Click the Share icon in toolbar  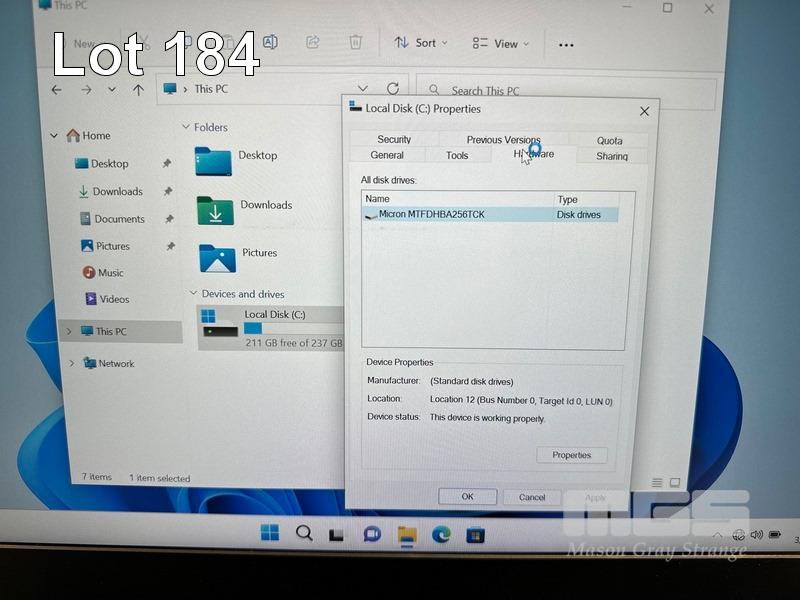click(x=312, y=43)
